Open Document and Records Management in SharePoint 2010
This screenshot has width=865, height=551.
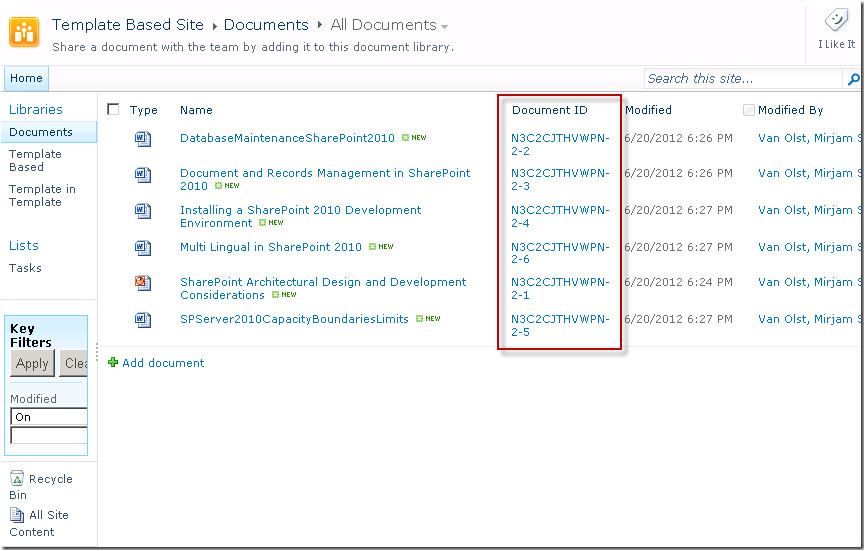click(325, 179)
